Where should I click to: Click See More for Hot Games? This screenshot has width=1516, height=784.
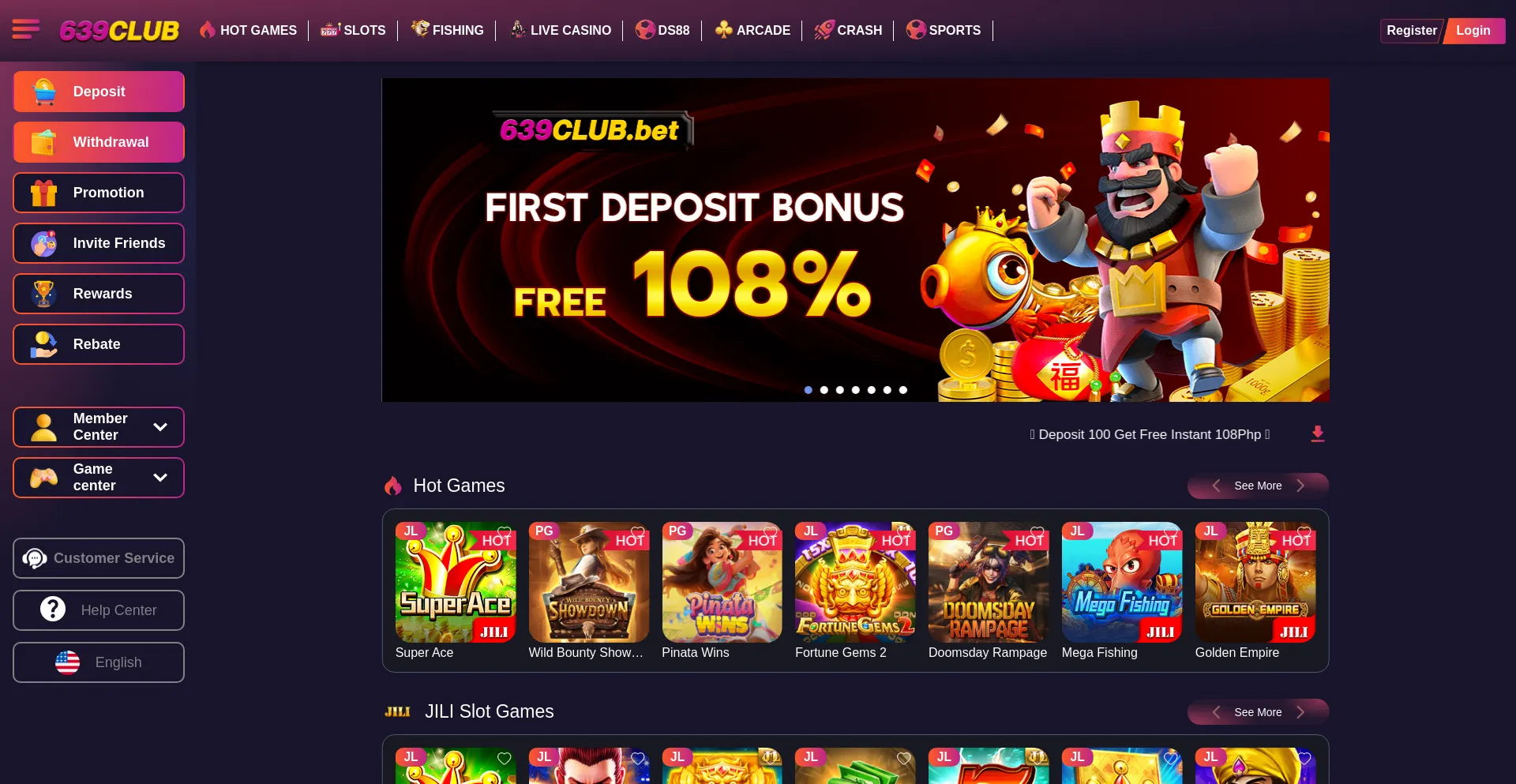1258,486
